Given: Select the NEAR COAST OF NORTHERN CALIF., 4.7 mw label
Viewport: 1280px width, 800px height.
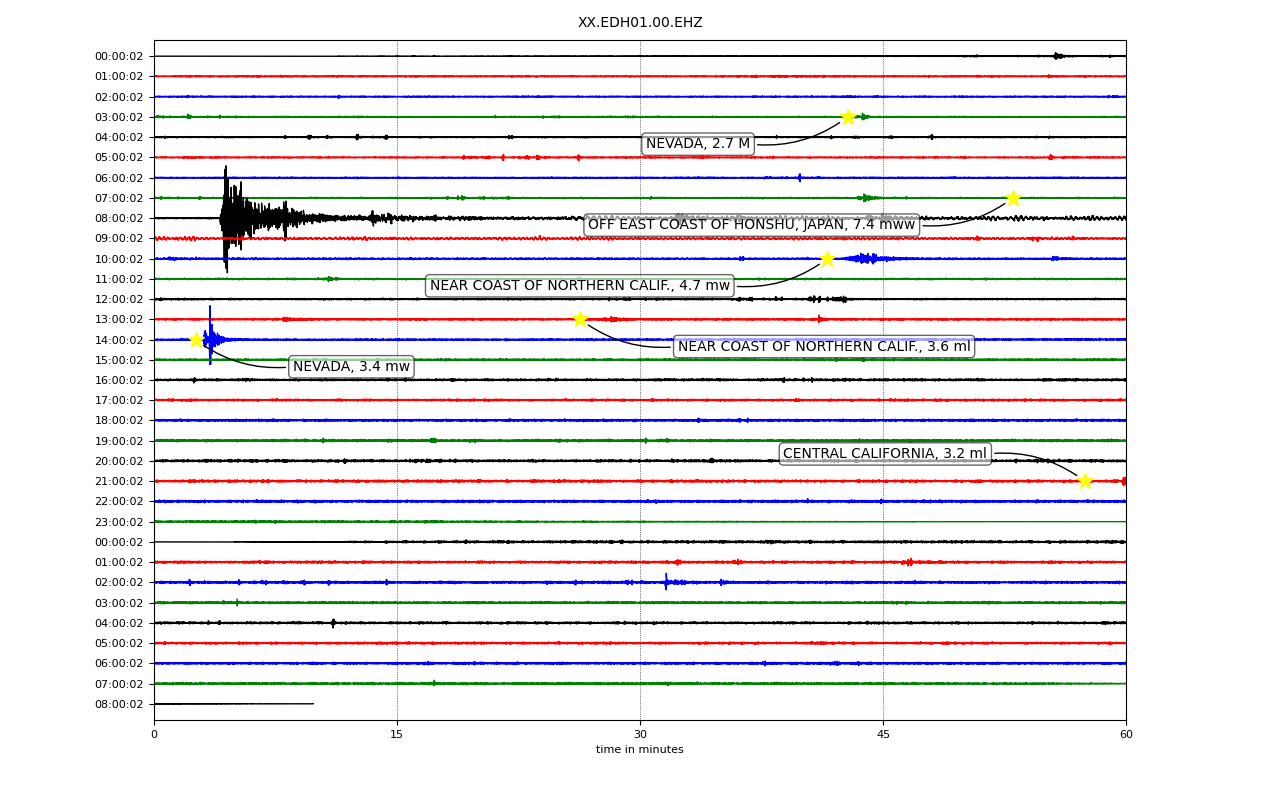Looking at the screenshot, I should click(580, 286).
